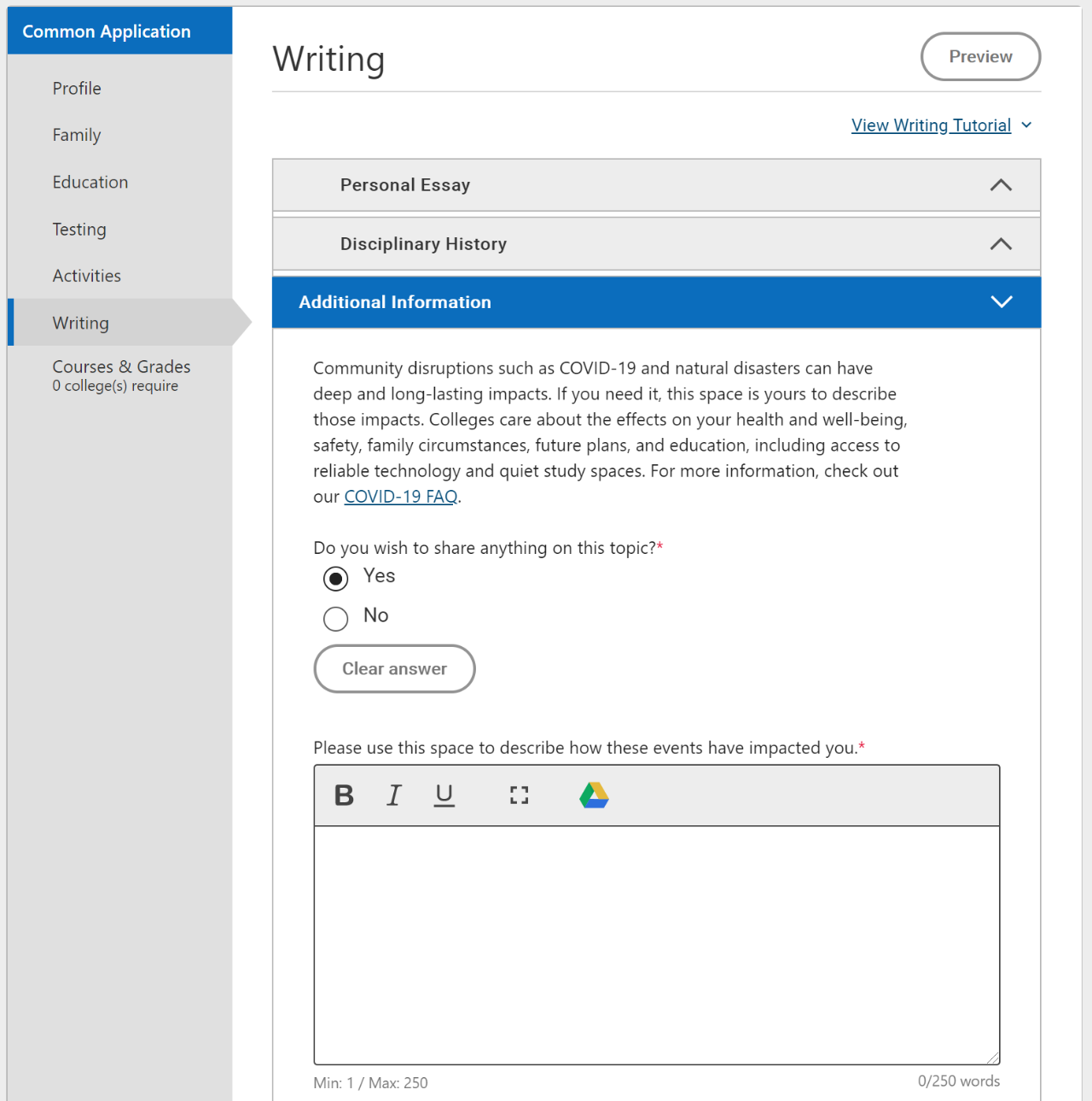Click the Min: 1 / Max: 250 text
Screen dimensions: 1092x1101
point(370,1082)
